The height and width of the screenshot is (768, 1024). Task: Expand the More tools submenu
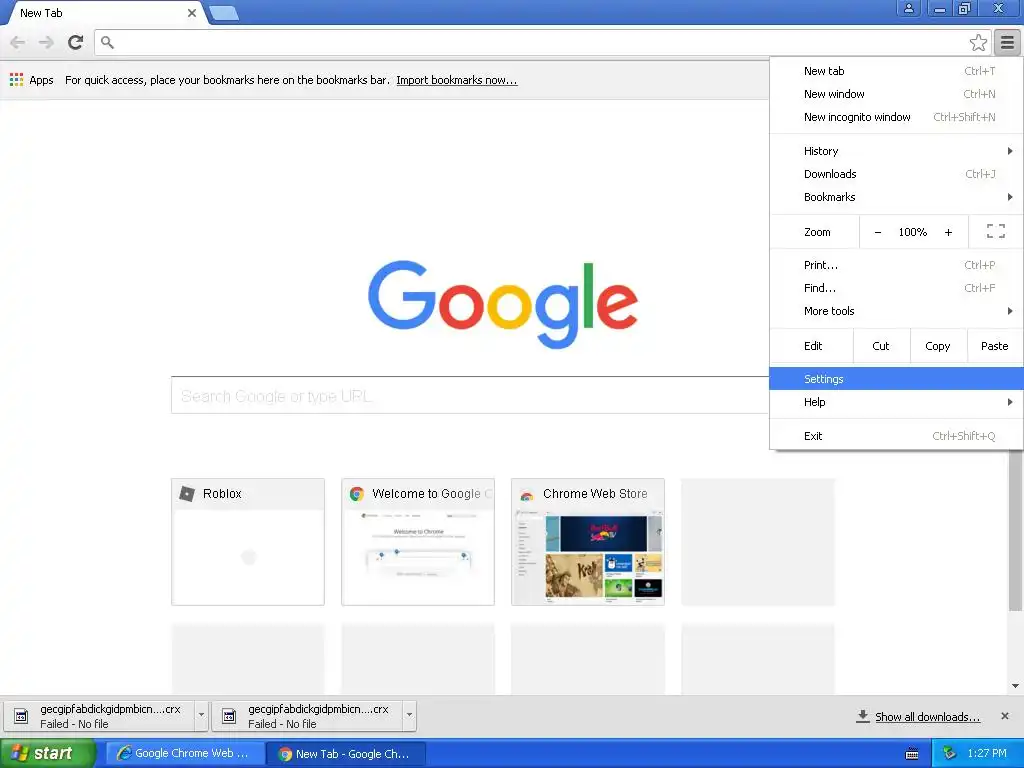coord(896,311)
